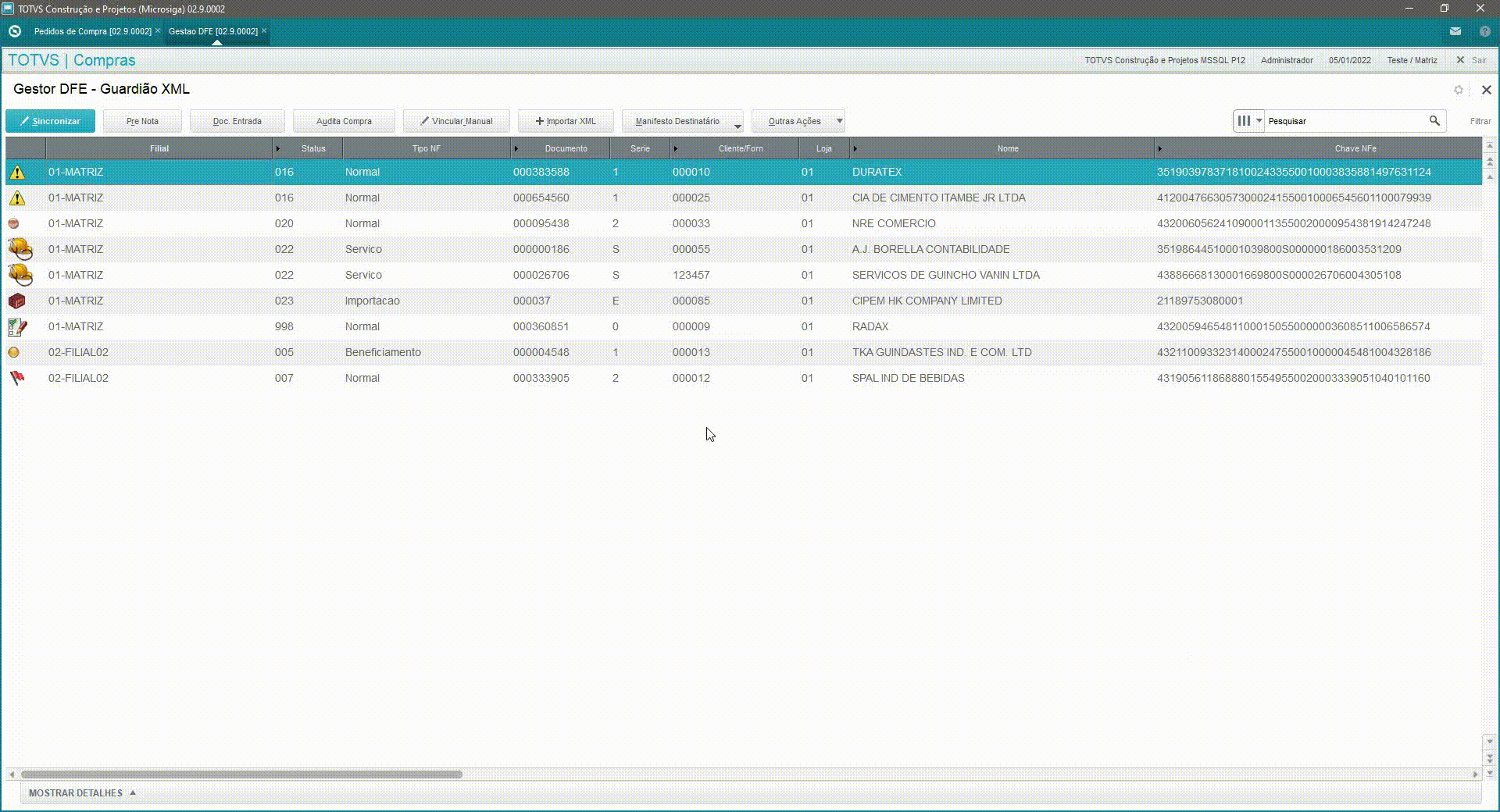Click the horizontal scrollbar thumb

(241, 775)
